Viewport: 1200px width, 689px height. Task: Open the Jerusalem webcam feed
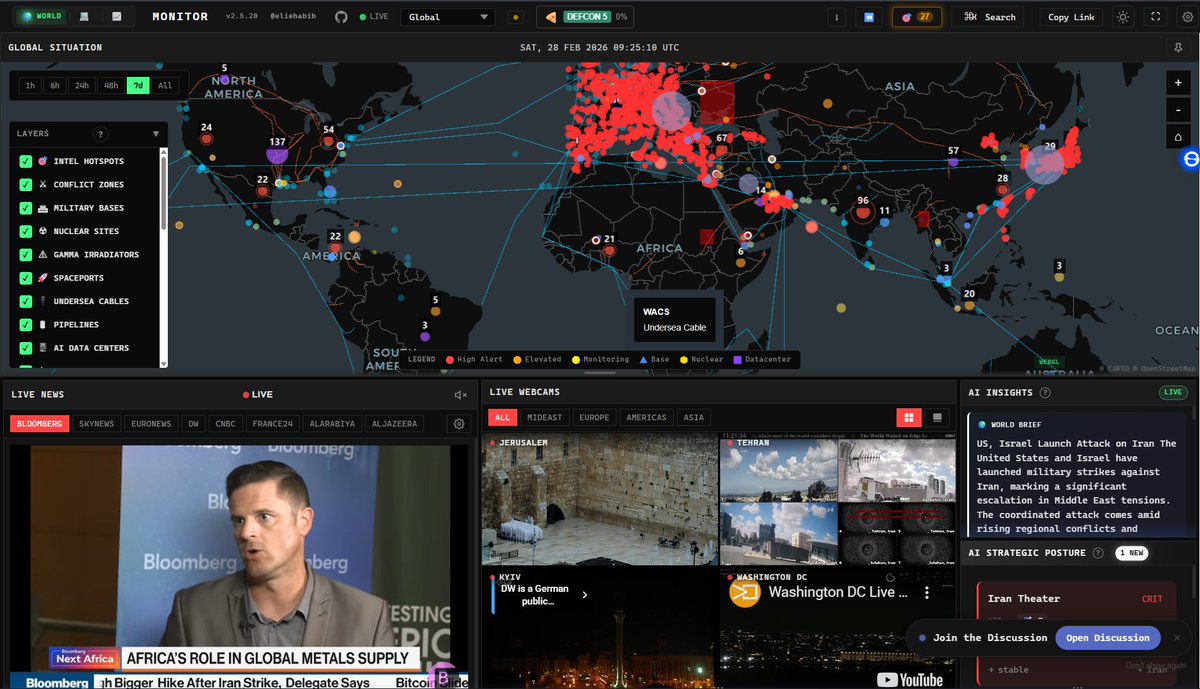[x=600, y=500]
